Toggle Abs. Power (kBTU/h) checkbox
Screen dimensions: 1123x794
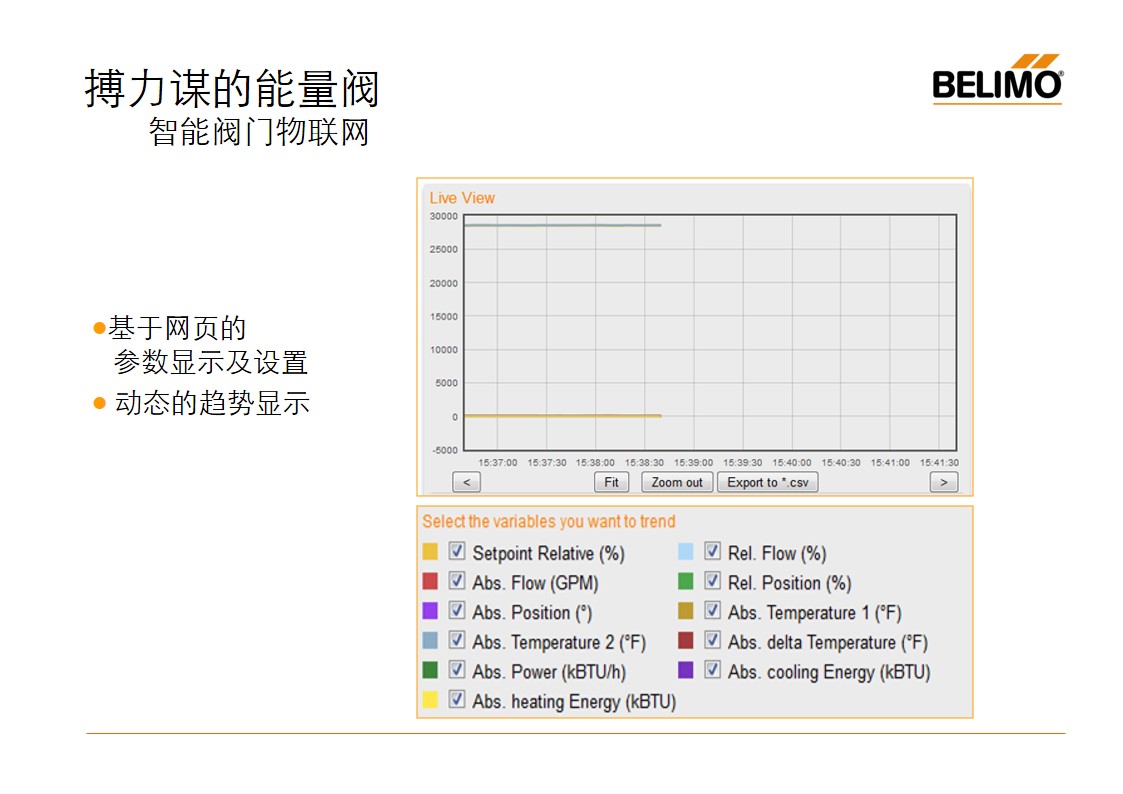[457, 670]
